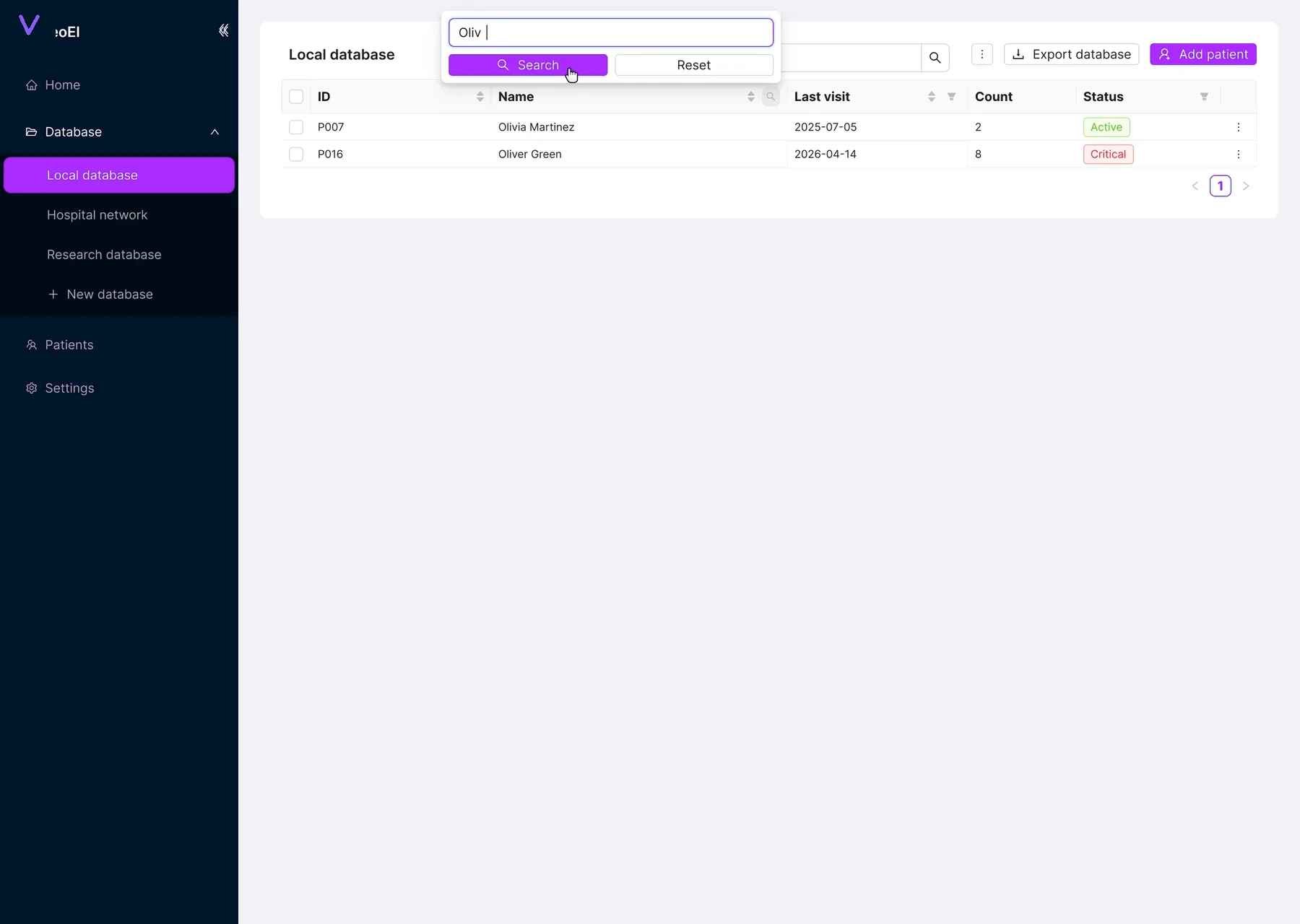Click the app logo
The height and width of the screenshot is (924, 1300).
29,25
